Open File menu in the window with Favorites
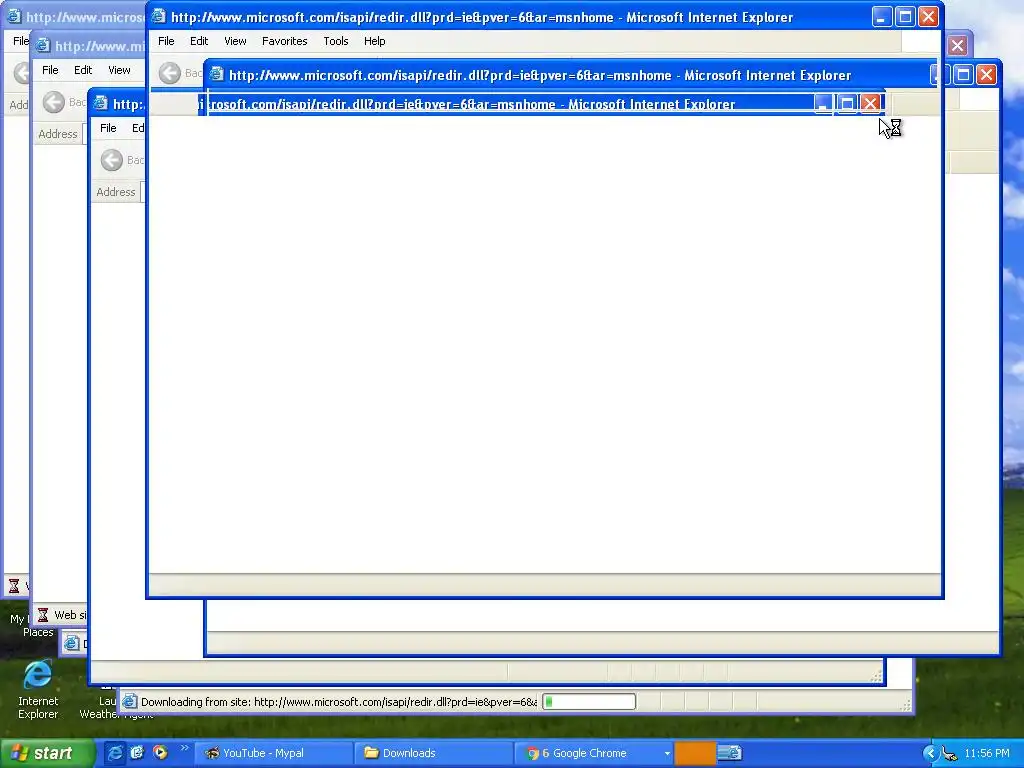The image size is (1024, 768). [x=166, y=41]
